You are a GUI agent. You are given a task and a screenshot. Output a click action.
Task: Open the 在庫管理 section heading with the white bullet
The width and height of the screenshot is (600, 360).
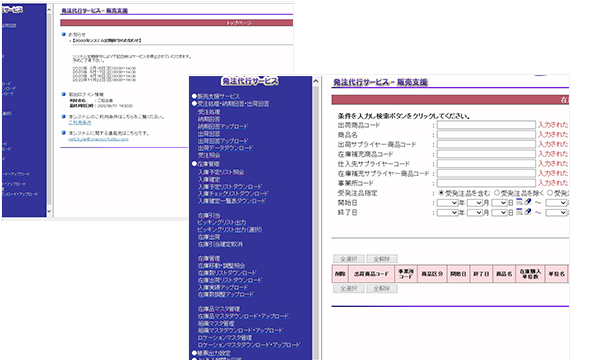pos(208,164)
